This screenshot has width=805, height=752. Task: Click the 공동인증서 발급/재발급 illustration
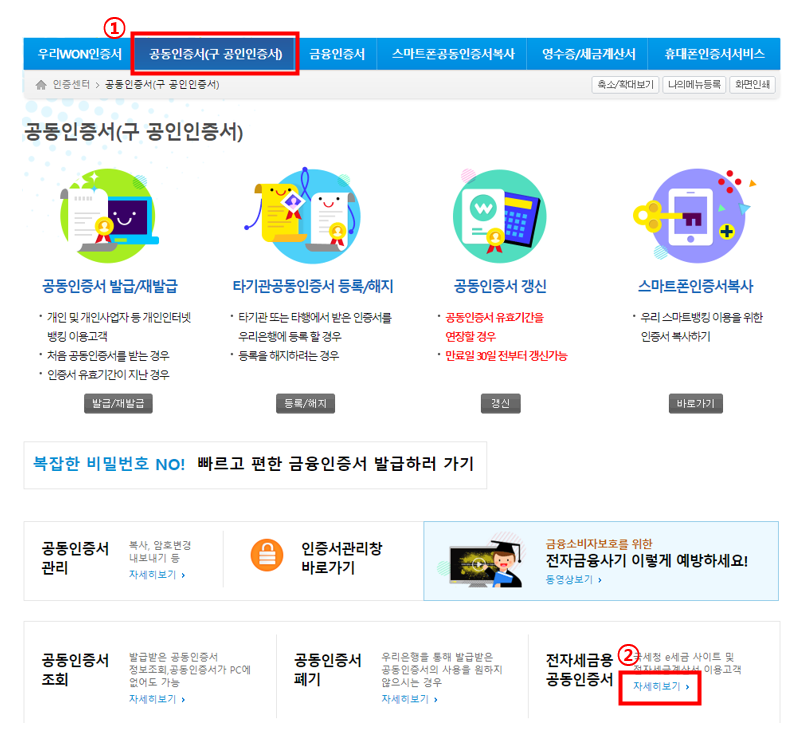click(109, 216)
